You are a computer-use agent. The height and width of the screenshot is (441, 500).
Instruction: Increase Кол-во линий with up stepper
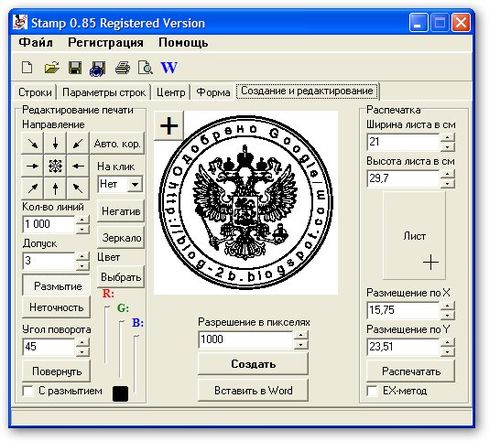click(x=82, y=220)
